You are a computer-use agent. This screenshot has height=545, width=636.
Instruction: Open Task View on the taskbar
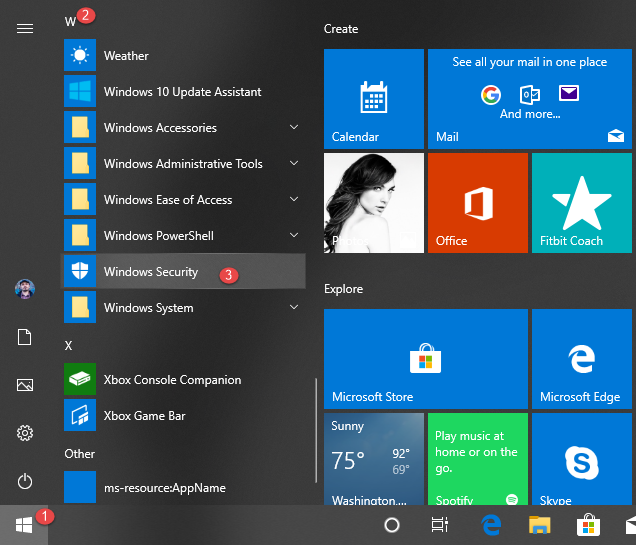440,525
